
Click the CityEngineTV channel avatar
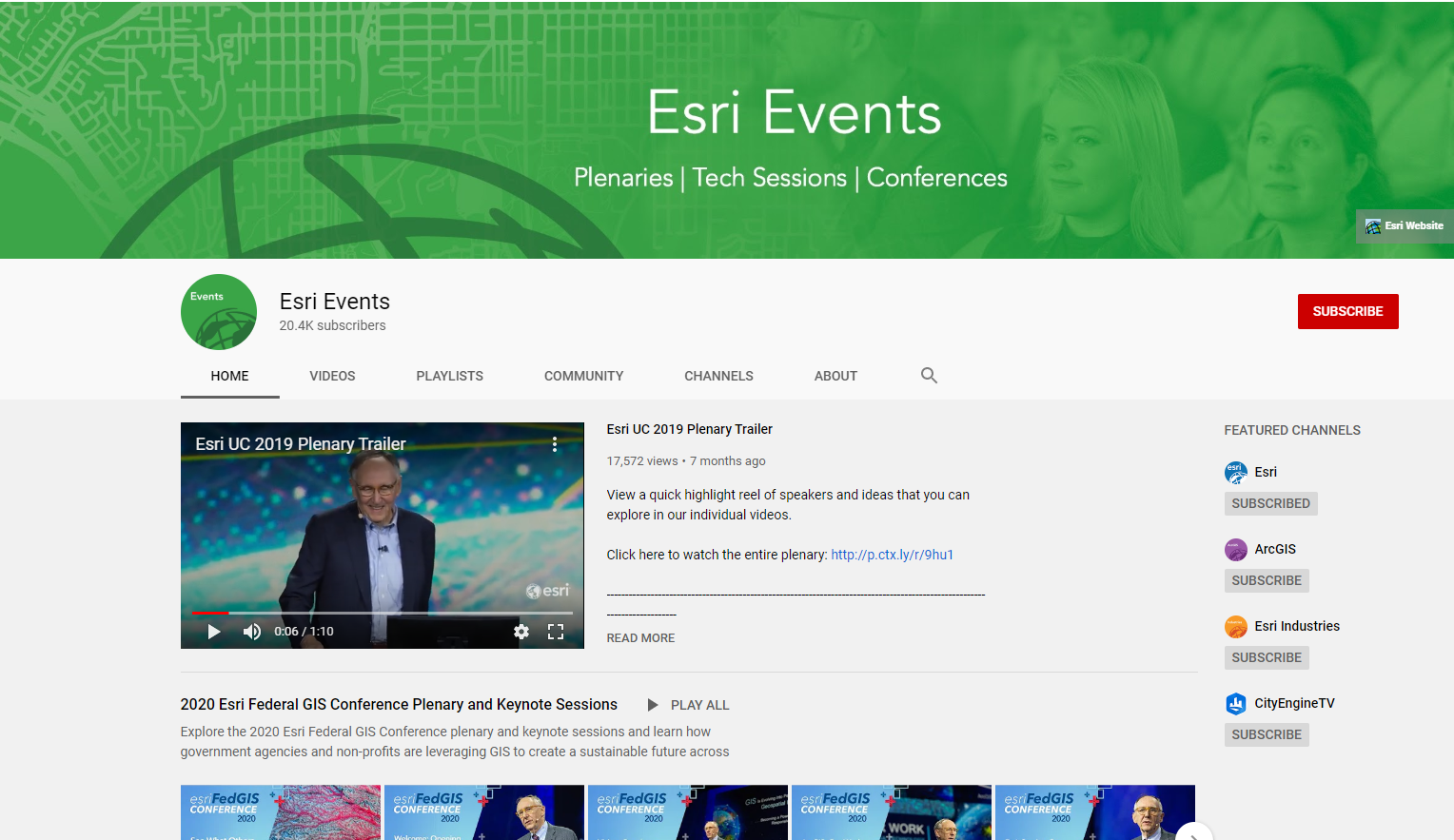point(1236,703)
